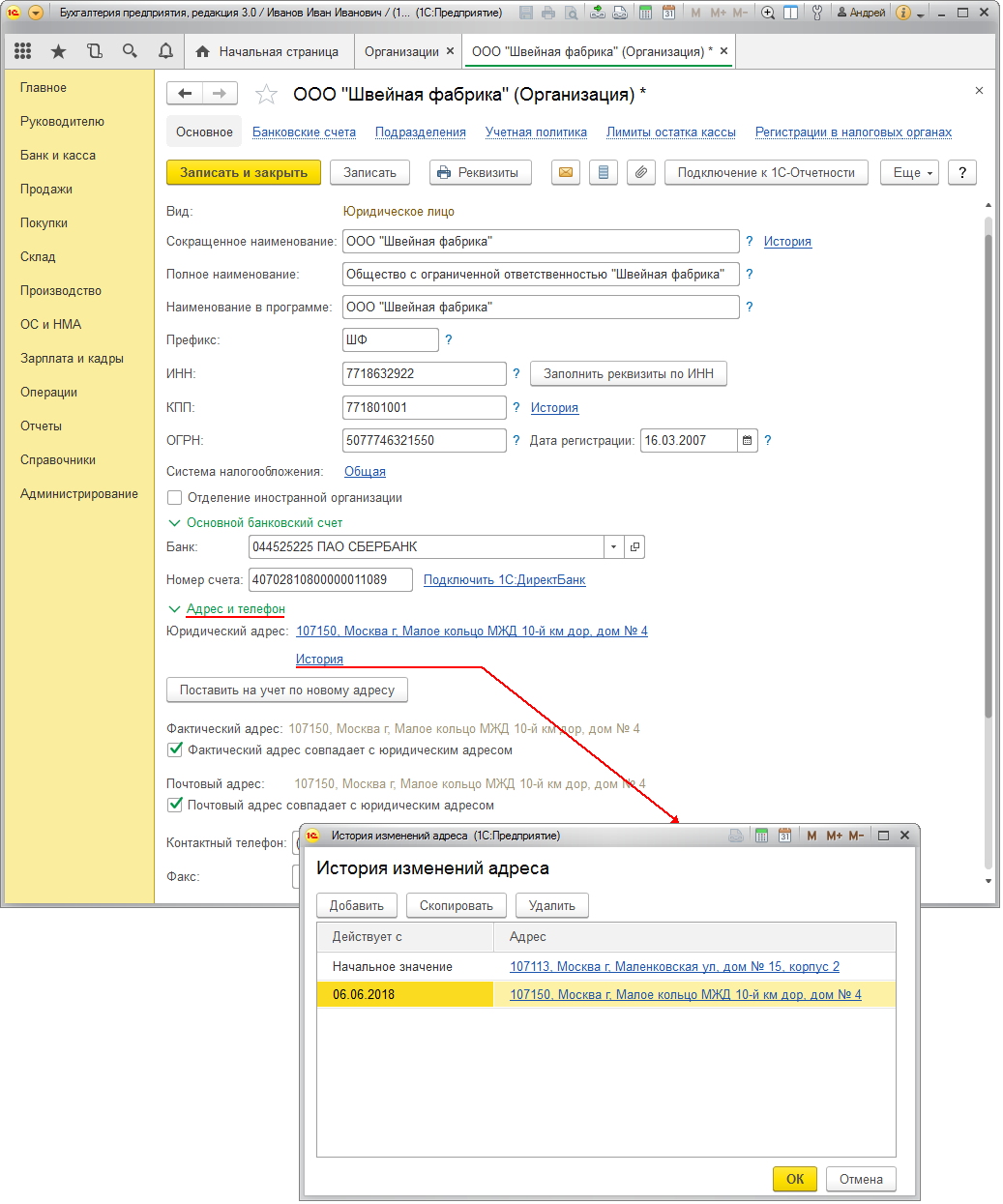Open Лимиты остатка кассы tab link
Image resolution: width=1003 pixels, height=1204 pixels.
(671, 132)
